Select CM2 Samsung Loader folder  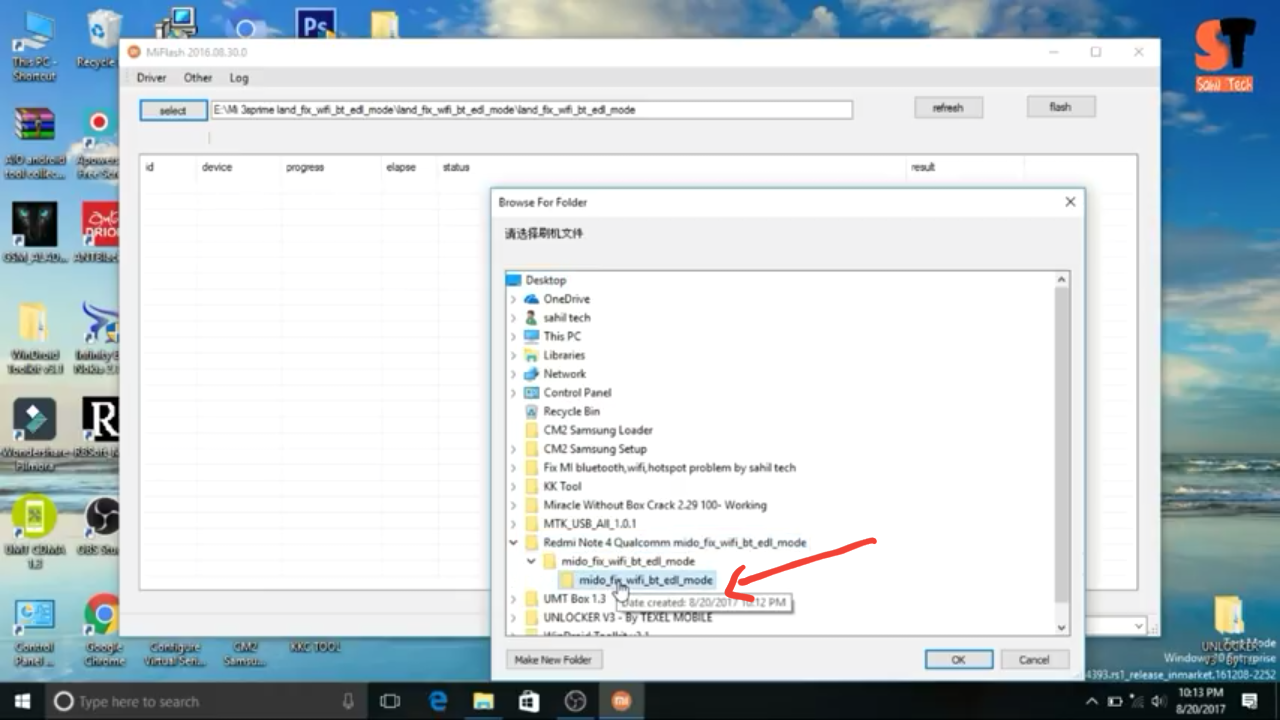coord(597,430)
